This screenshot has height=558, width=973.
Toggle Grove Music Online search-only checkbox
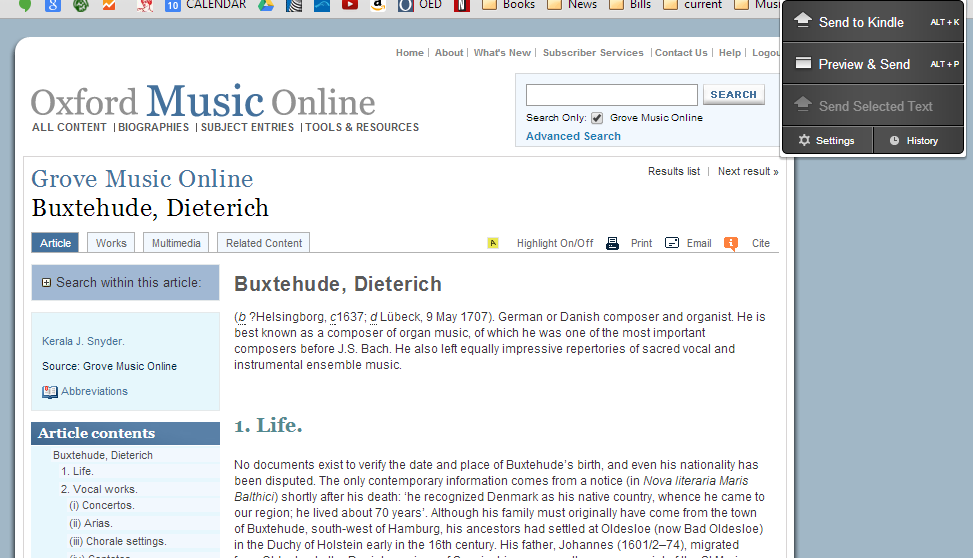597,118
